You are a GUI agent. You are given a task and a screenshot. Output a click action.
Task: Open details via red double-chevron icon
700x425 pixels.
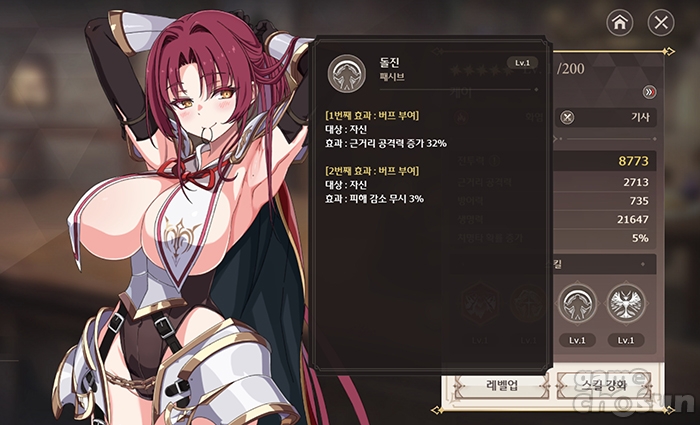[x=650, y=92]
